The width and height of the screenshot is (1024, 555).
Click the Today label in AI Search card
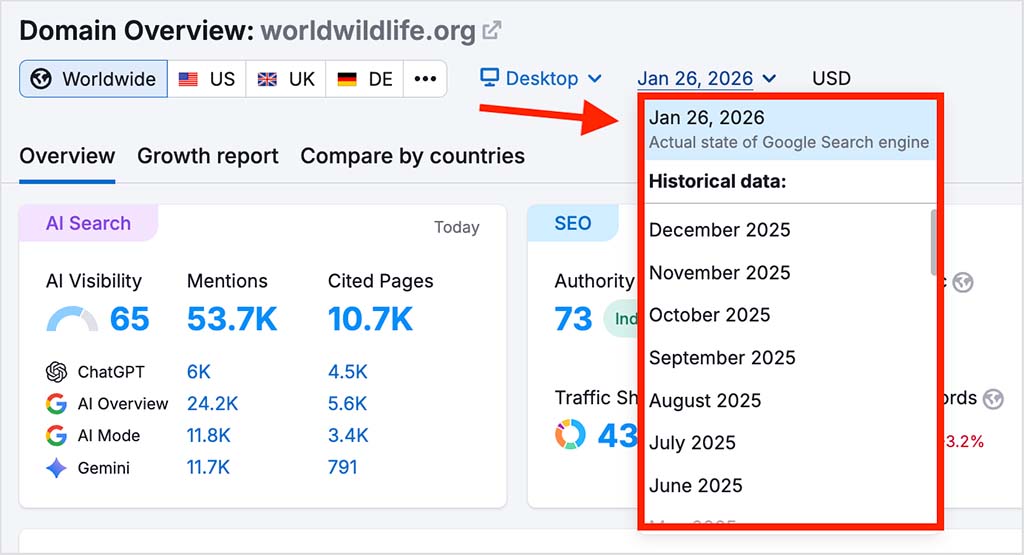tap(456, 227)
